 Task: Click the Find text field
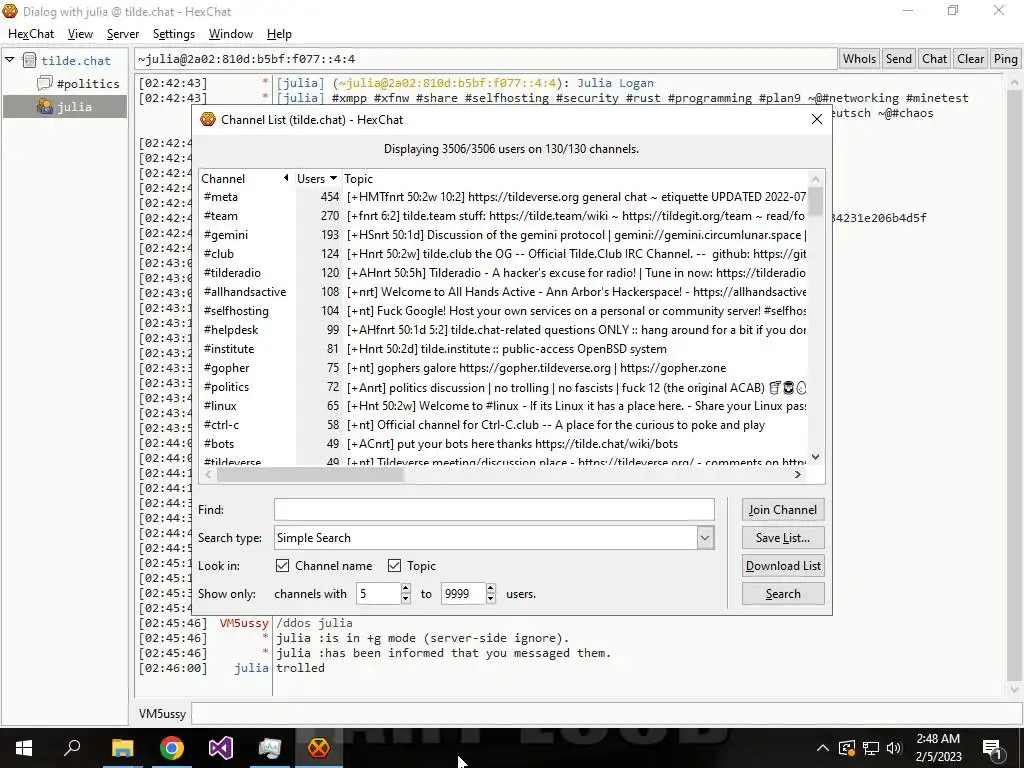click(494, 509)
